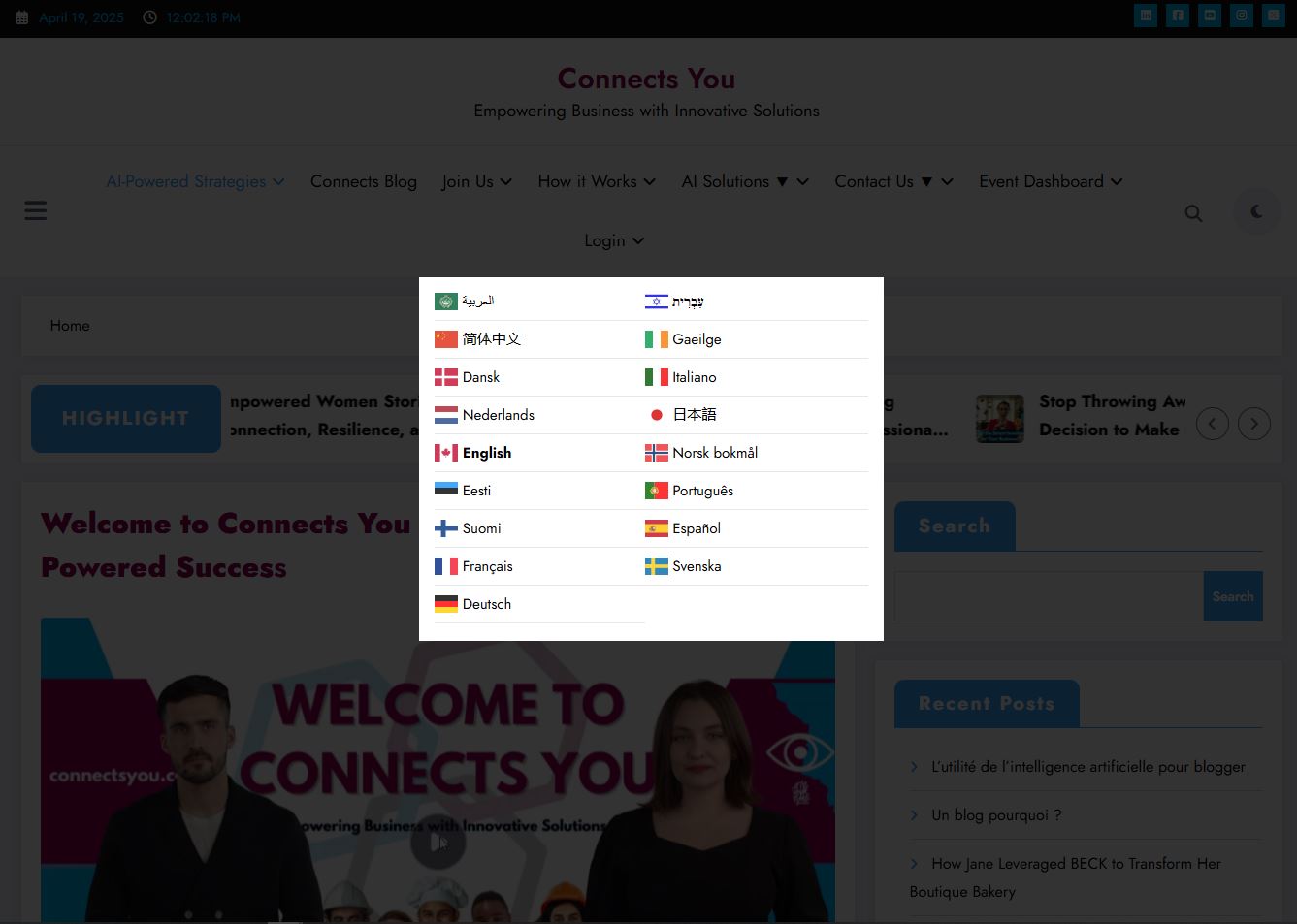Open the hamburger sidebar menu icon
1297x924 pixels.
[x=36, y=210]
